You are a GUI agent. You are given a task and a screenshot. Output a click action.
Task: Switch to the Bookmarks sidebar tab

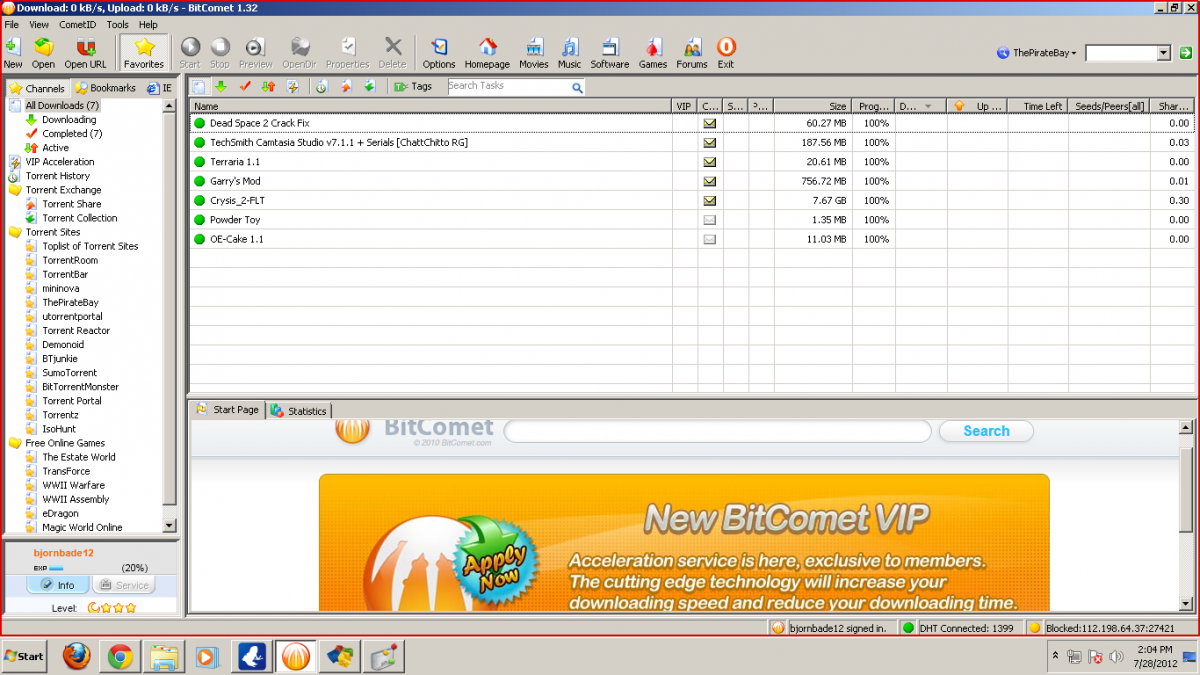tap(106, 88)
